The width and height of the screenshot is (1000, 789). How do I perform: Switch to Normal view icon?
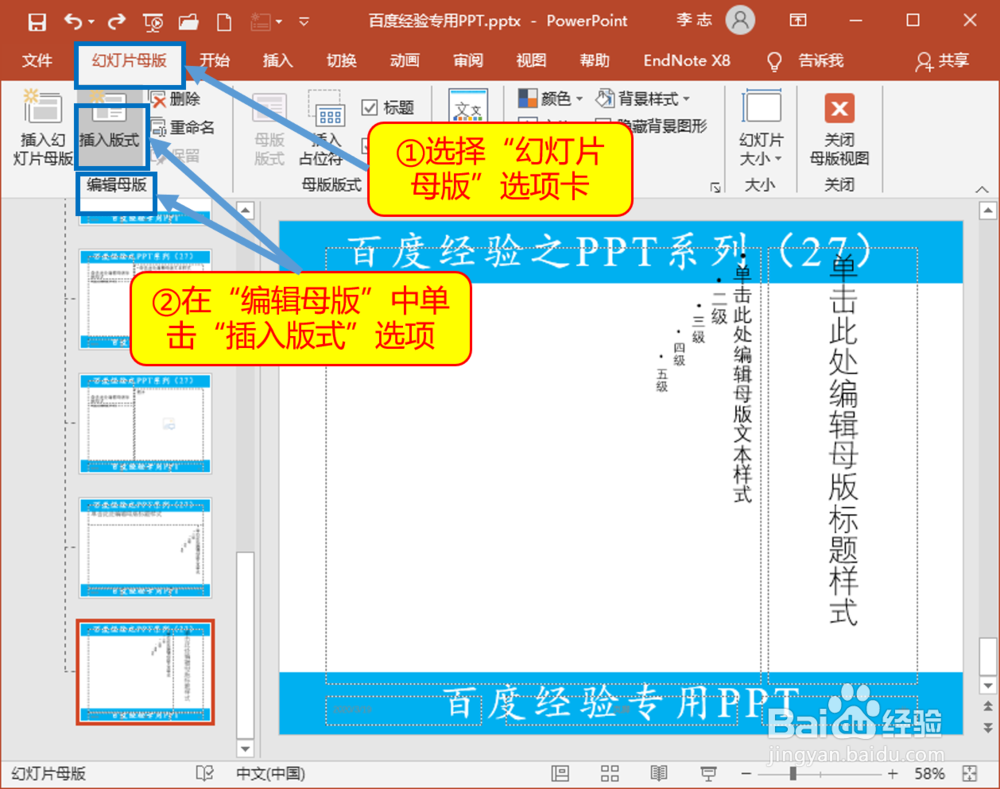click(560, 774)
